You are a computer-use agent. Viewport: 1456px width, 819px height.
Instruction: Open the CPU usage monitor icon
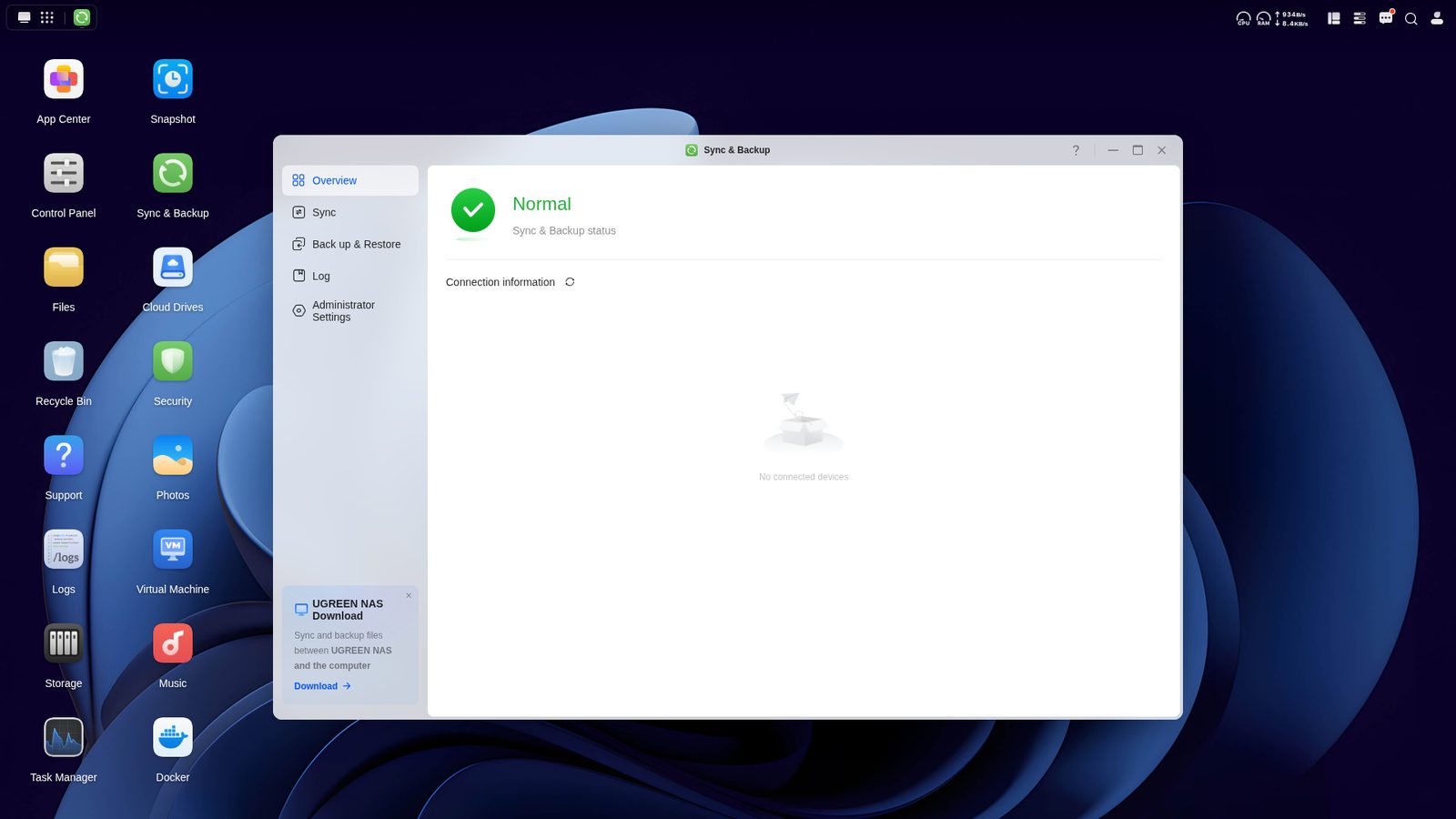[1243, 18]
